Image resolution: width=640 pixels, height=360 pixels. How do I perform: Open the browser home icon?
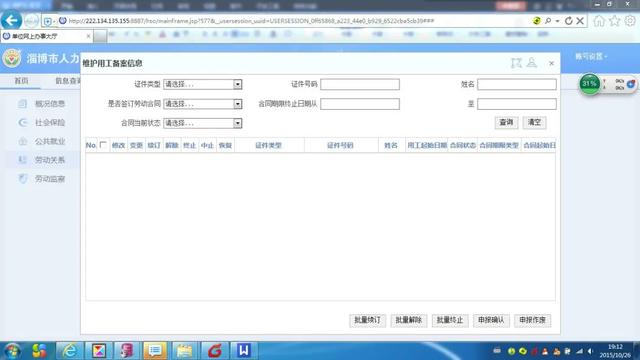pyautogui.click(x=599, y=20)
